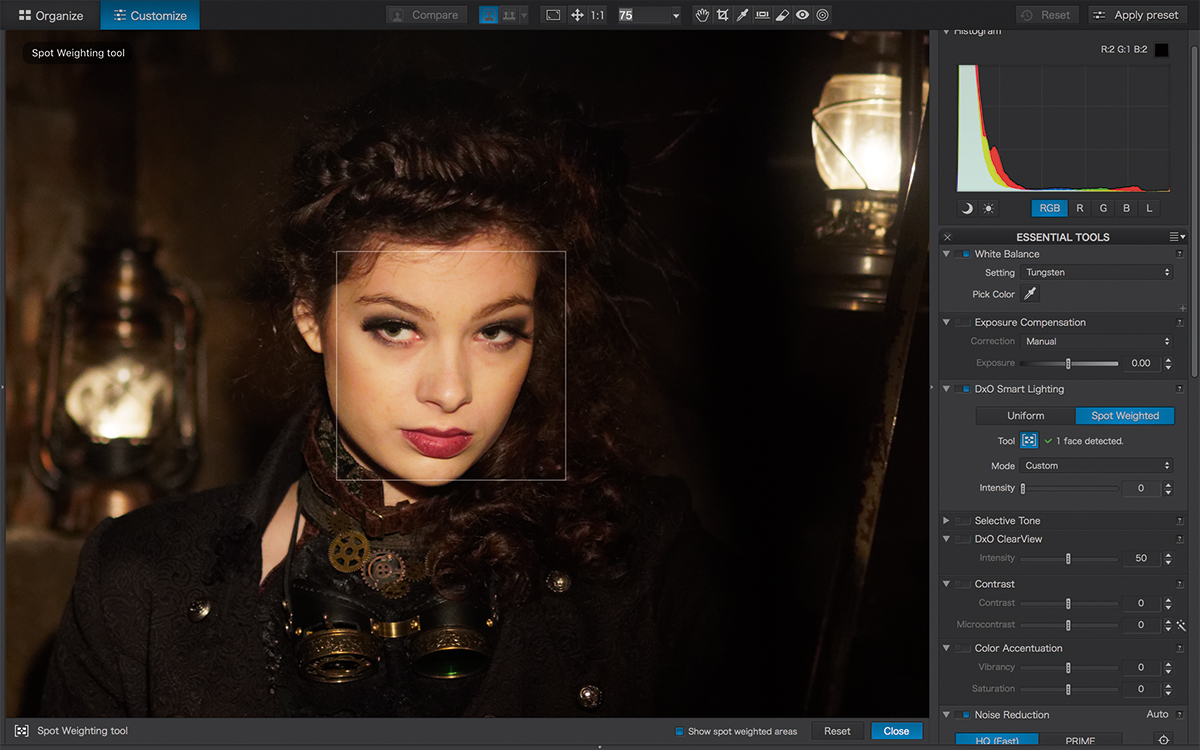Click the Pick Color eyedropper for White Balance
This screenshot has width=1200, height=750.
1030,294
